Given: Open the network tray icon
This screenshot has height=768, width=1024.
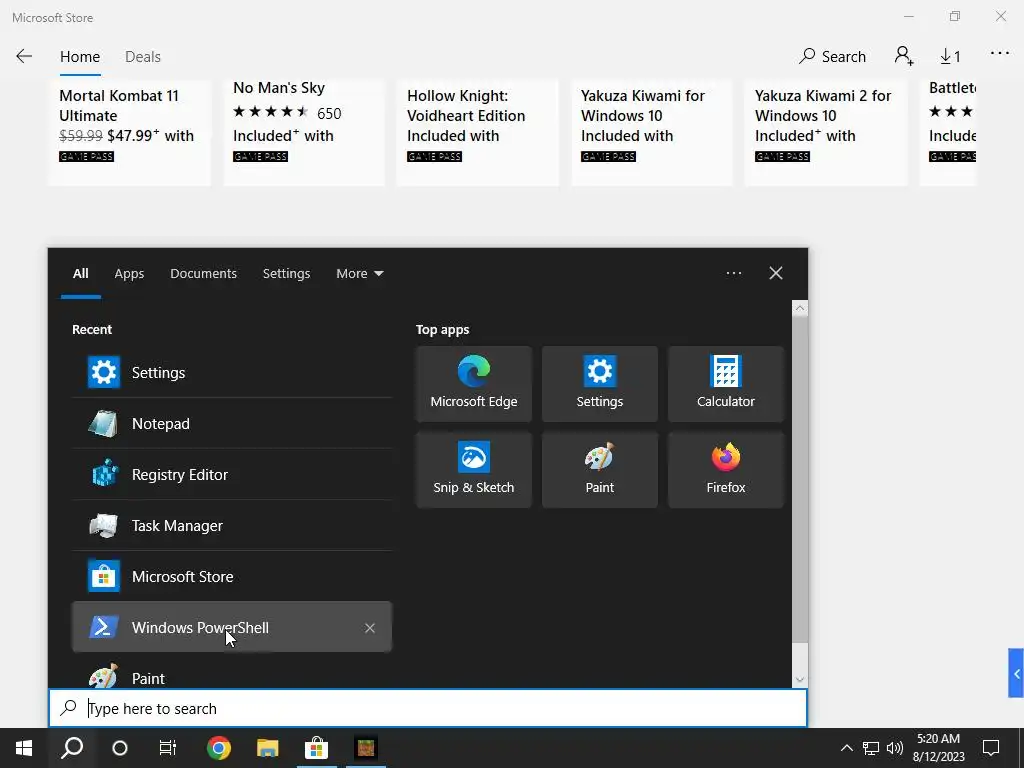Looking at the screenshot, I should pos(871,748).
